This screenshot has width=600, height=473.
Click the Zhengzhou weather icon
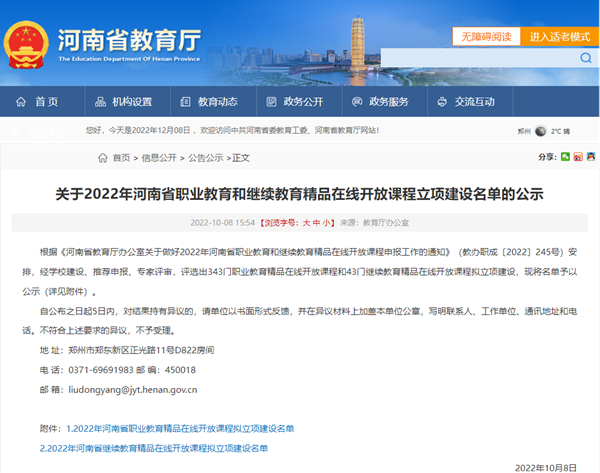coord(541,131)
